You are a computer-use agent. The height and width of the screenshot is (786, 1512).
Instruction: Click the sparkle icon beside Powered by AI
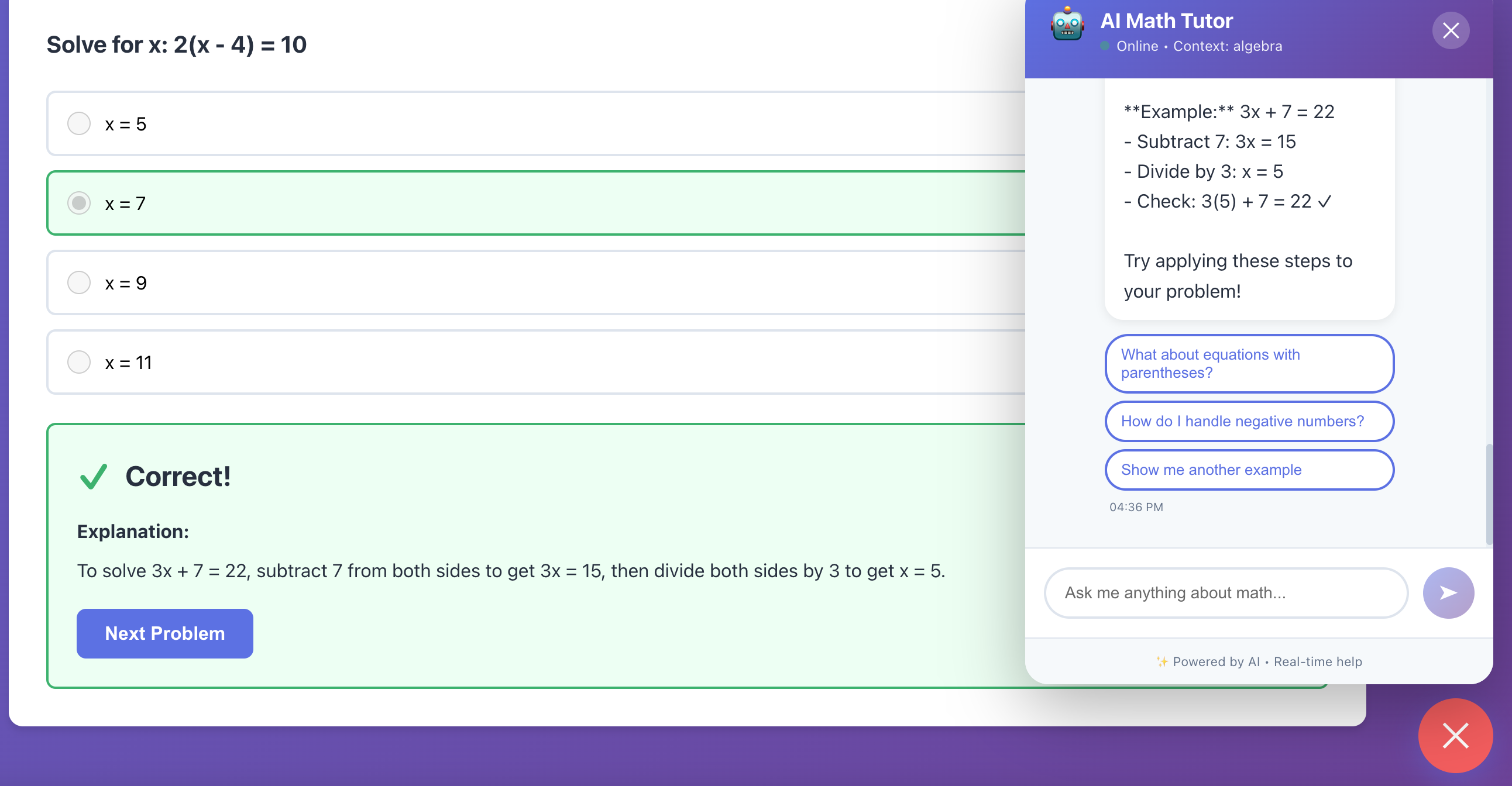[1162, 661]
